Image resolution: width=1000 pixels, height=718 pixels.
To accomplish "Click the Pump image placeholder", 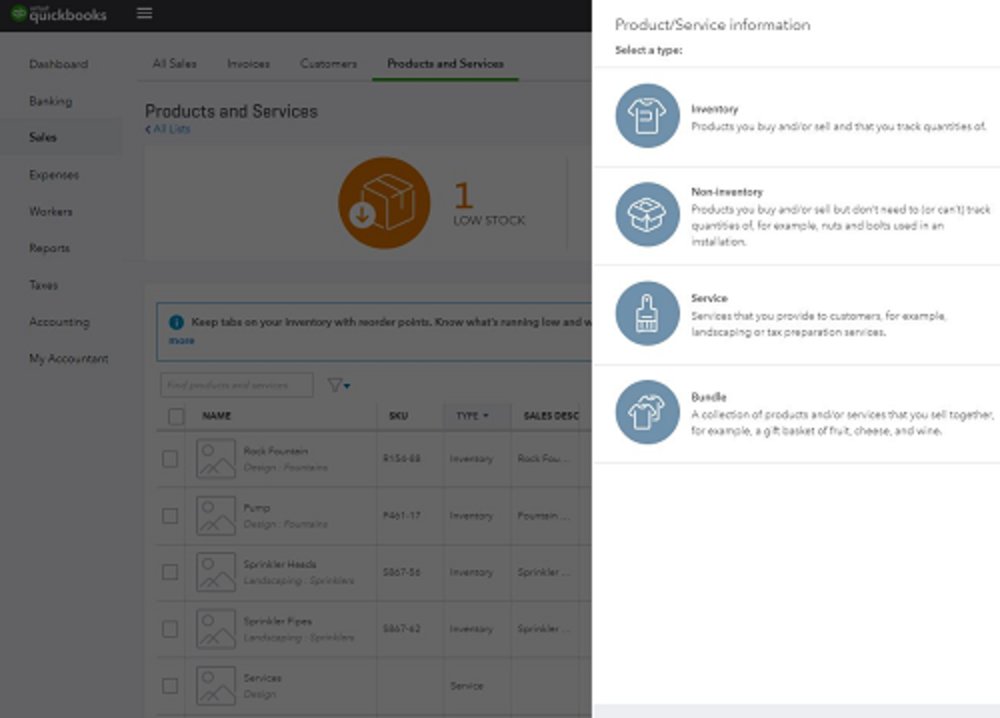I will (216, 516).
